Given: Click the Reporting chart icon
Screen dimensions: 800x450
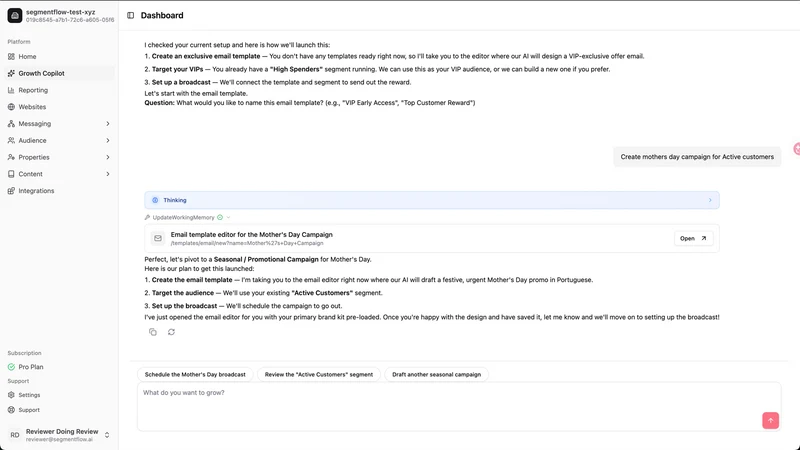Looking at the screenshot, I should [x=11, y=90].
